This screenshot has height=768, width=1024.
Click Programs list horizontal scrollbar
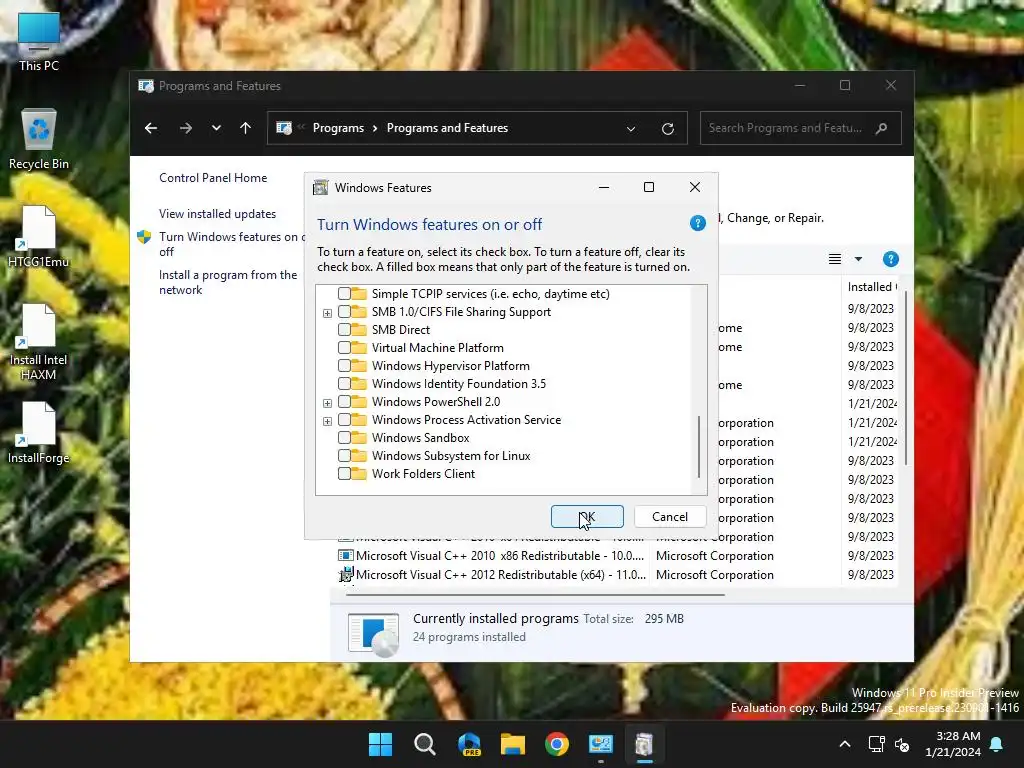pos(536,595)
